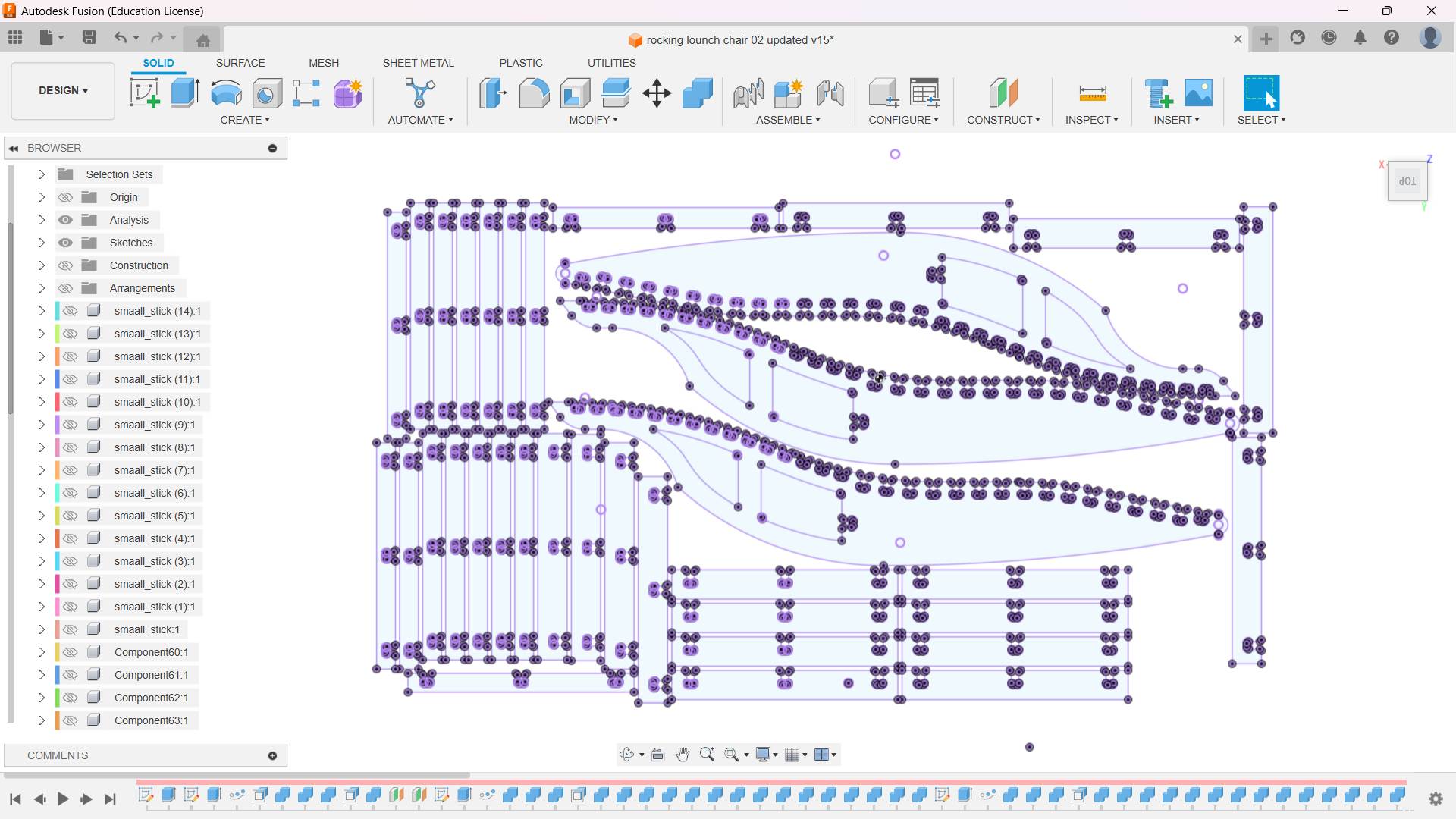Click the Measure tool icon
This screenshot has width=1456, height=819.
click(1092, 93)
